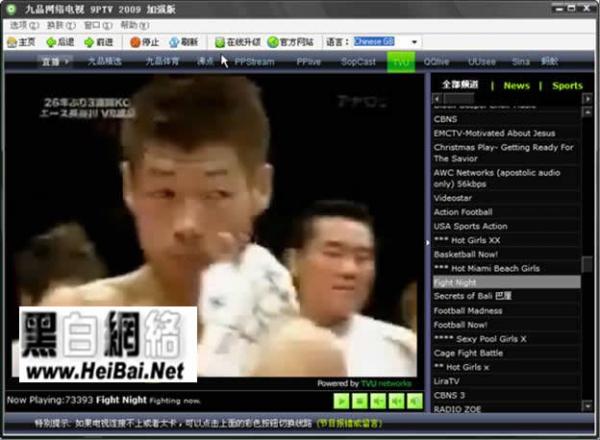Click the TVU networks link

386,383
